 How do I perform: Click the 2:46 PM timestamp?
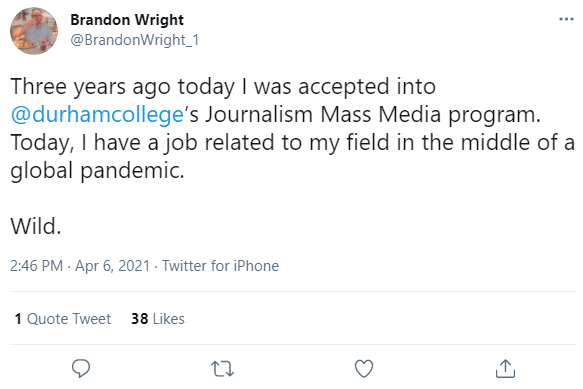[36, 266]
